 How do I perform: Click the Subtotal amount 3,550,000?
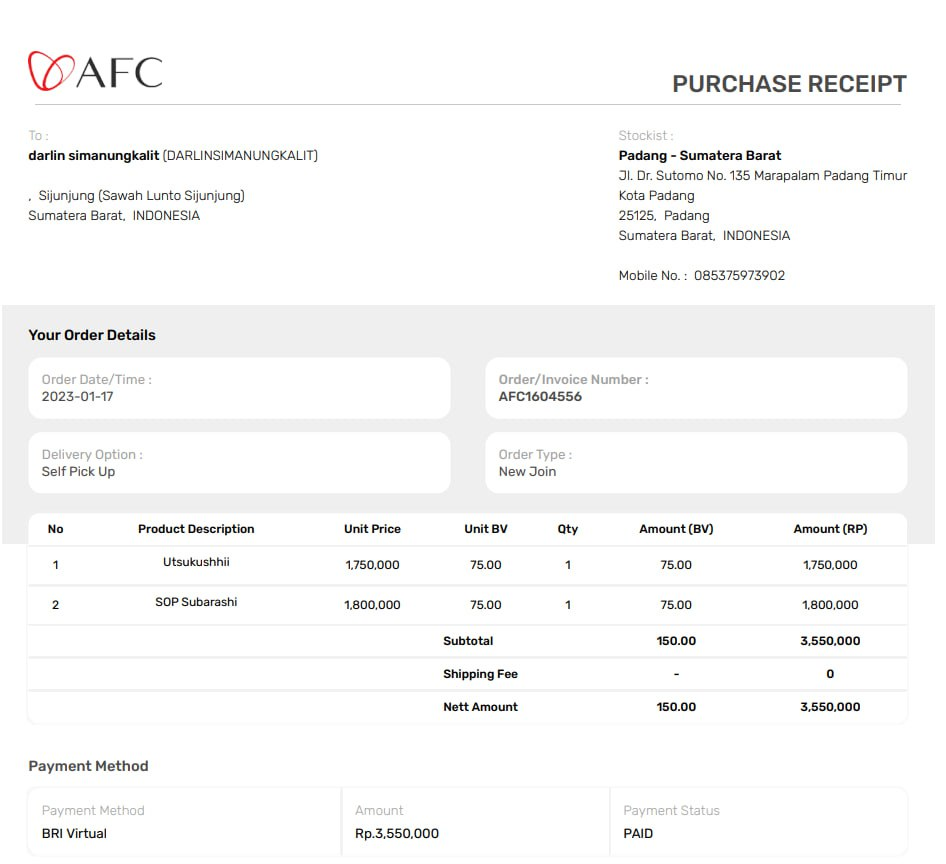click(830, 641)
